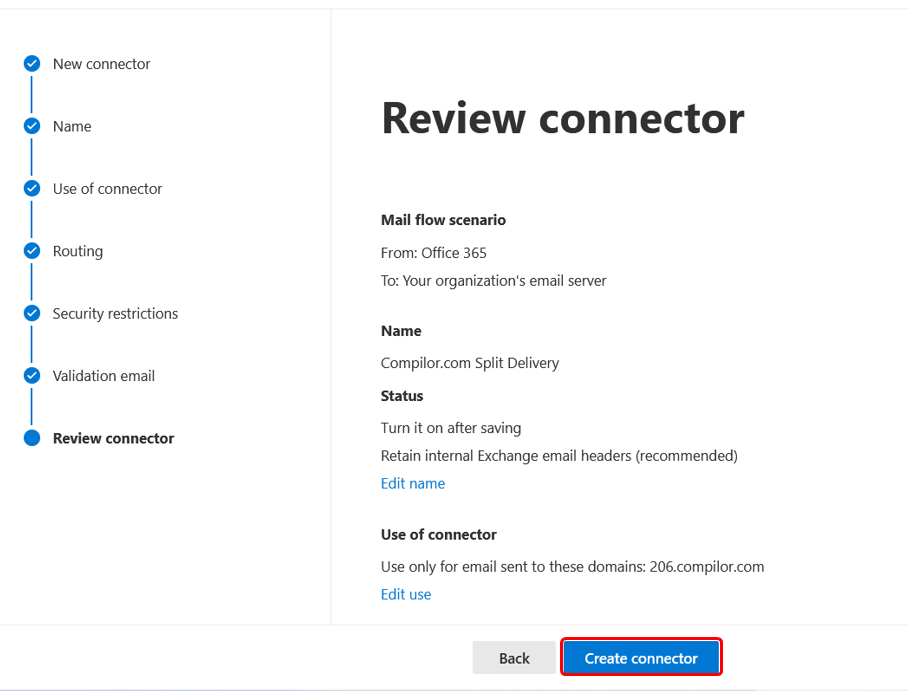Image resolution: width=908 pixels, height=691 pixels.
Task: Open the Security restrictions step
Action: (x=115, y=313)
